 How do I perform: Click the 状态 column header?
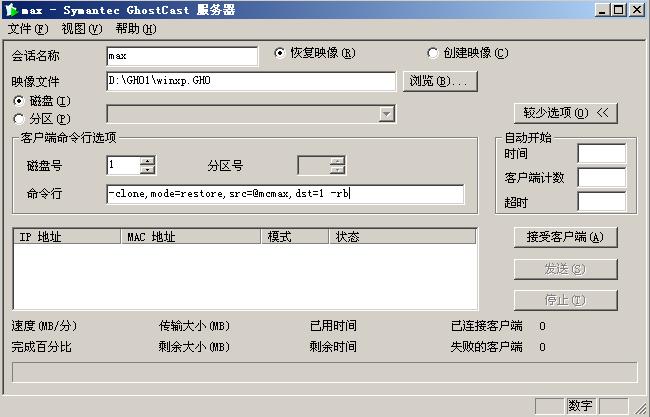402,237
